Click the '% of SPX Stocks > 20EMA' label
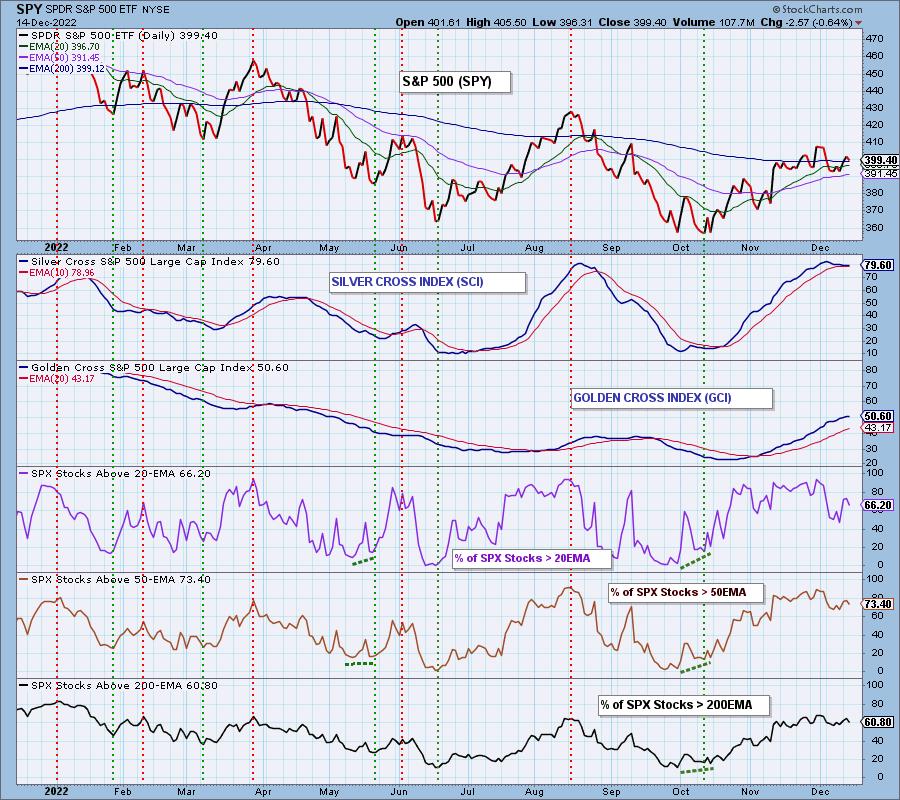This screenshot has width=900, height=800. pyautogui.click(x=532, y=558)
